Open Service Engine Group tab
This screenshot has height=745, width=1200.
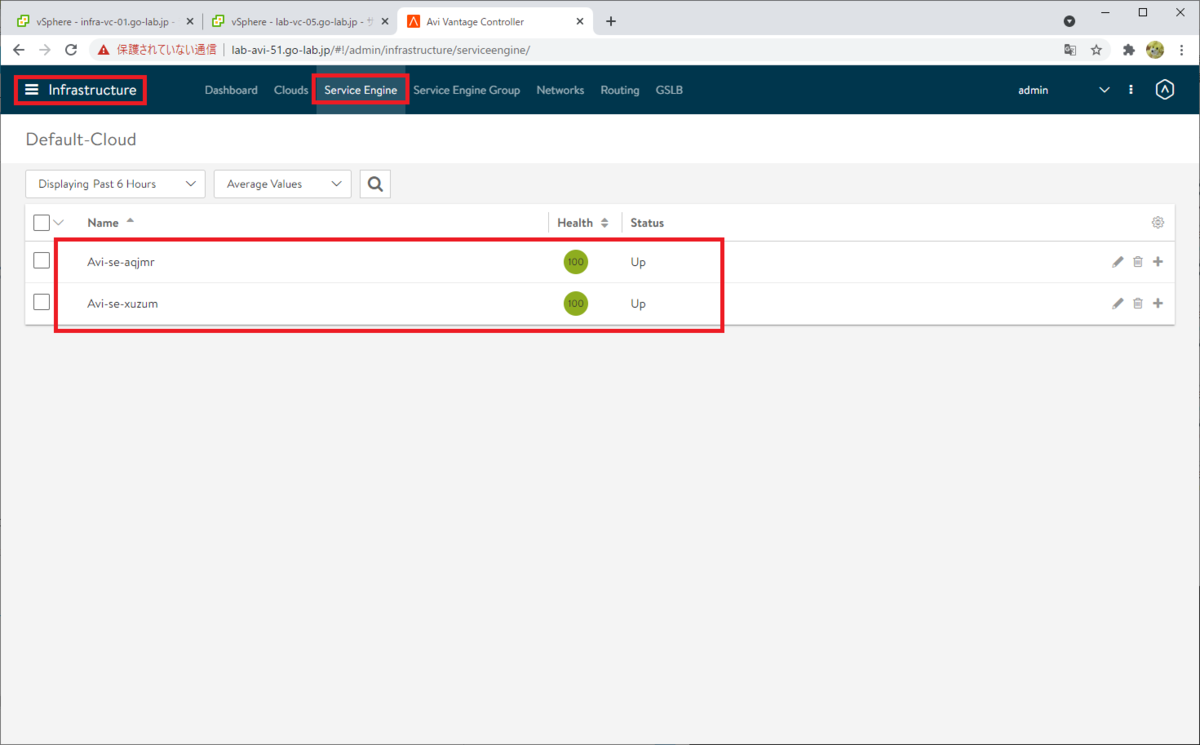coord(466,90)
